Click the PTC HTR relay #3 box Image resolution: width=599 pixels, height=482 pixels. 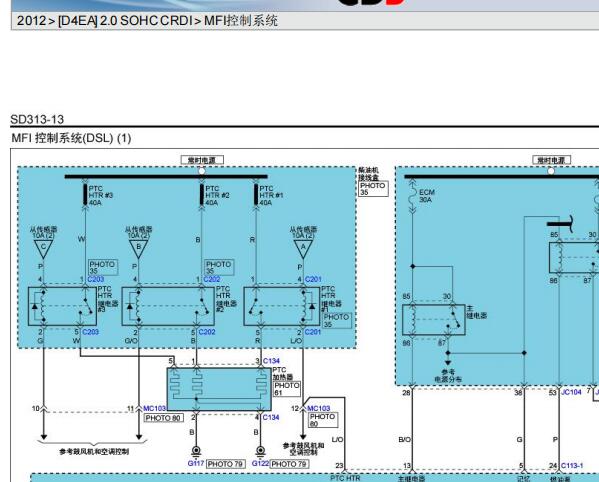[62, 306]
